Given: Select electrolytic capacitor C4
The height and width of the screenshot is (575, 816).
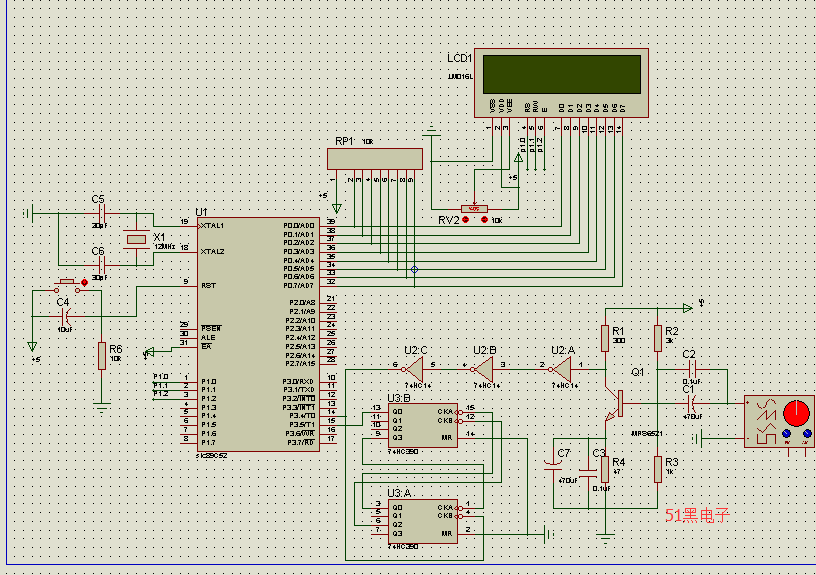Looking at the screenshot, I should point(66,316).
